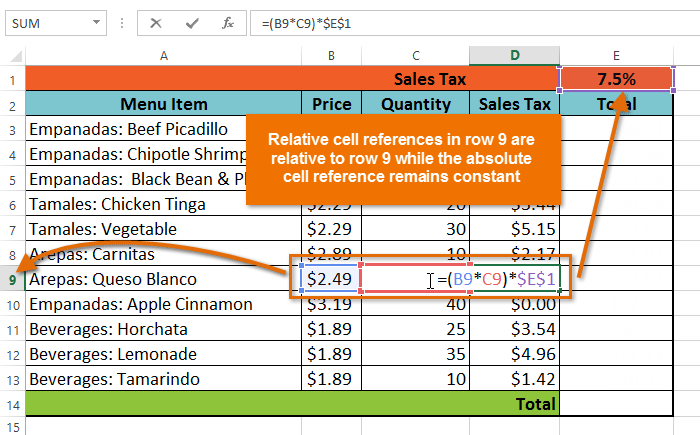Click the $2.49 price cell

pos(331,279)
